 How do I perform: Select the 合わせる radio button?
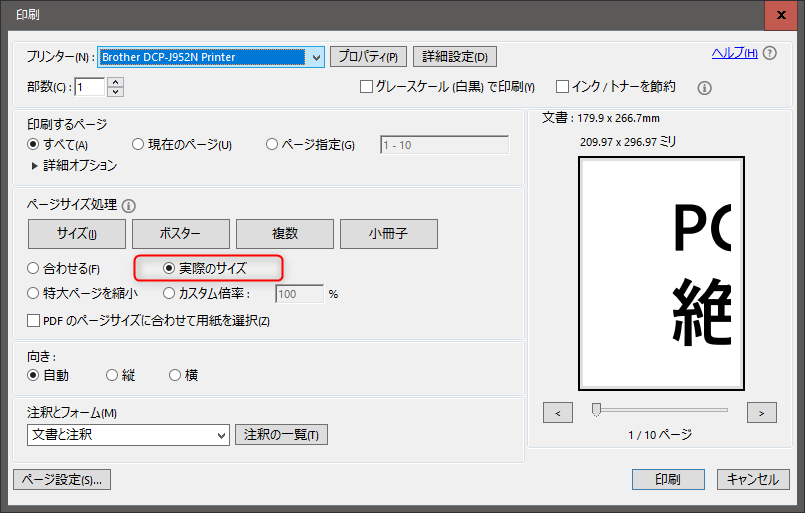pyautogui.click(x=34, y=269)
